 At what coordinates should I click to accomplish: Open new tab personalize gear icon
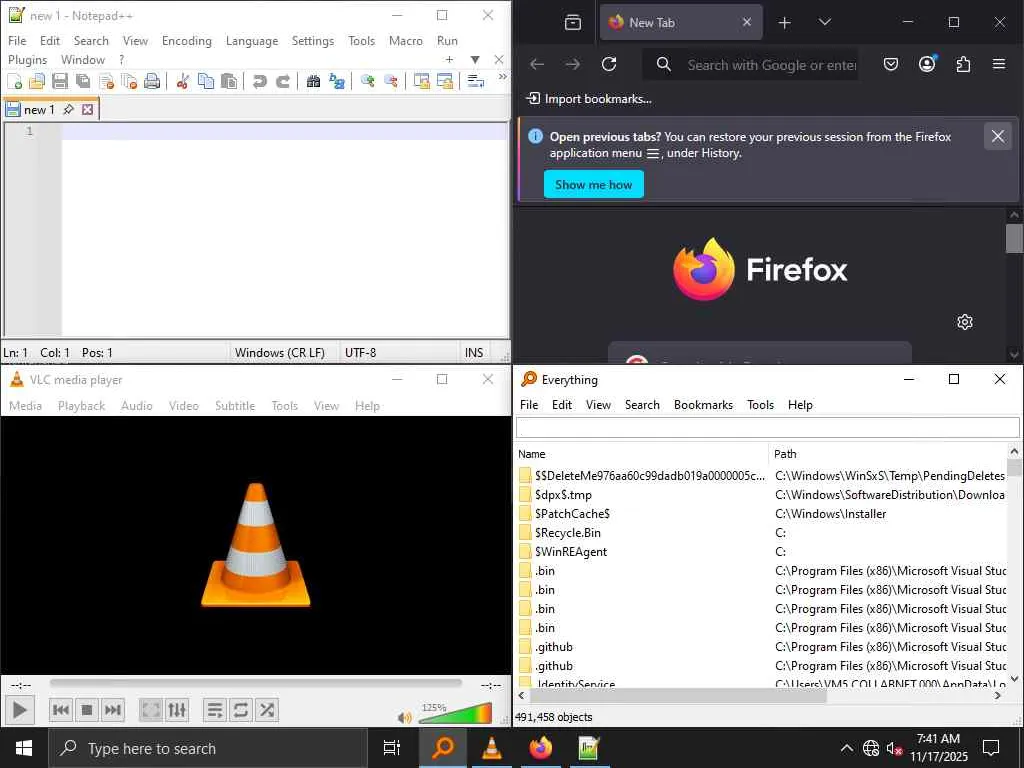coord(965,322)
